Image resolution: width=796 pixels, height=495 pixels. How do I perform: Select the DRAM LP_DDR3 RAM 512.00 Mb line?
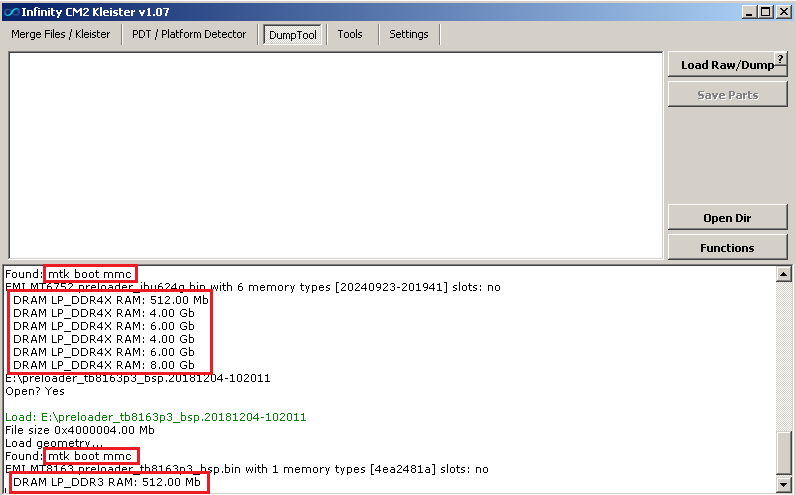coord(110,483)
